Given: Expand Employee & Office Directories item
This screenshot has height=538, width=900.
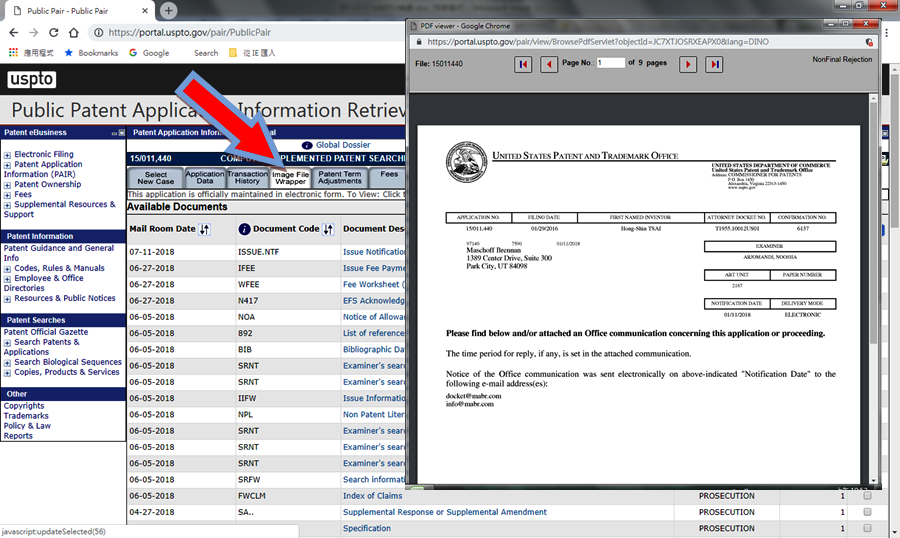Looking at the screenshot, I should pos(7,278).
